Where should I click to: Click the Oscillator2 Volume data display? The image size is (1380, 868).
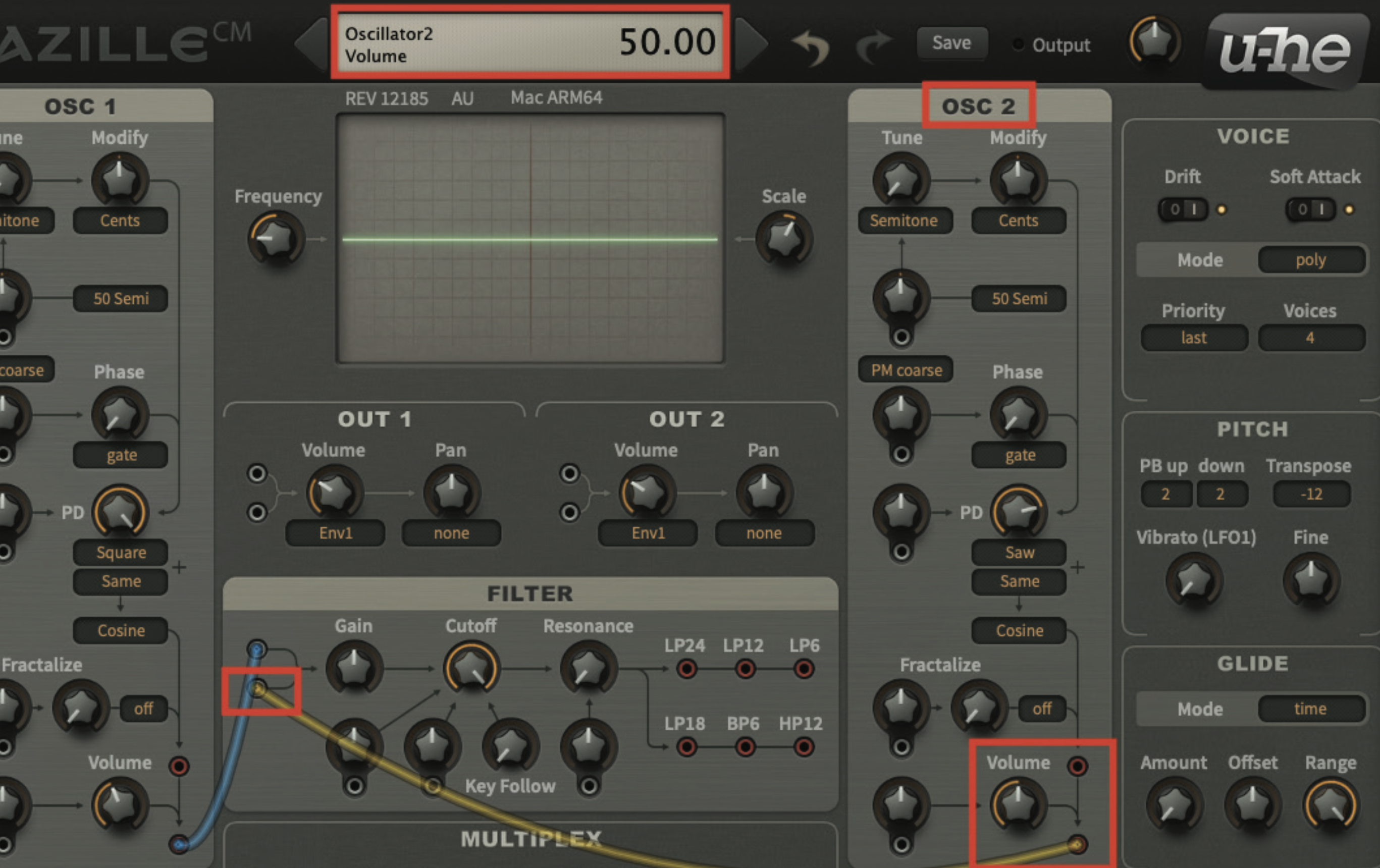tap(530, 42)
